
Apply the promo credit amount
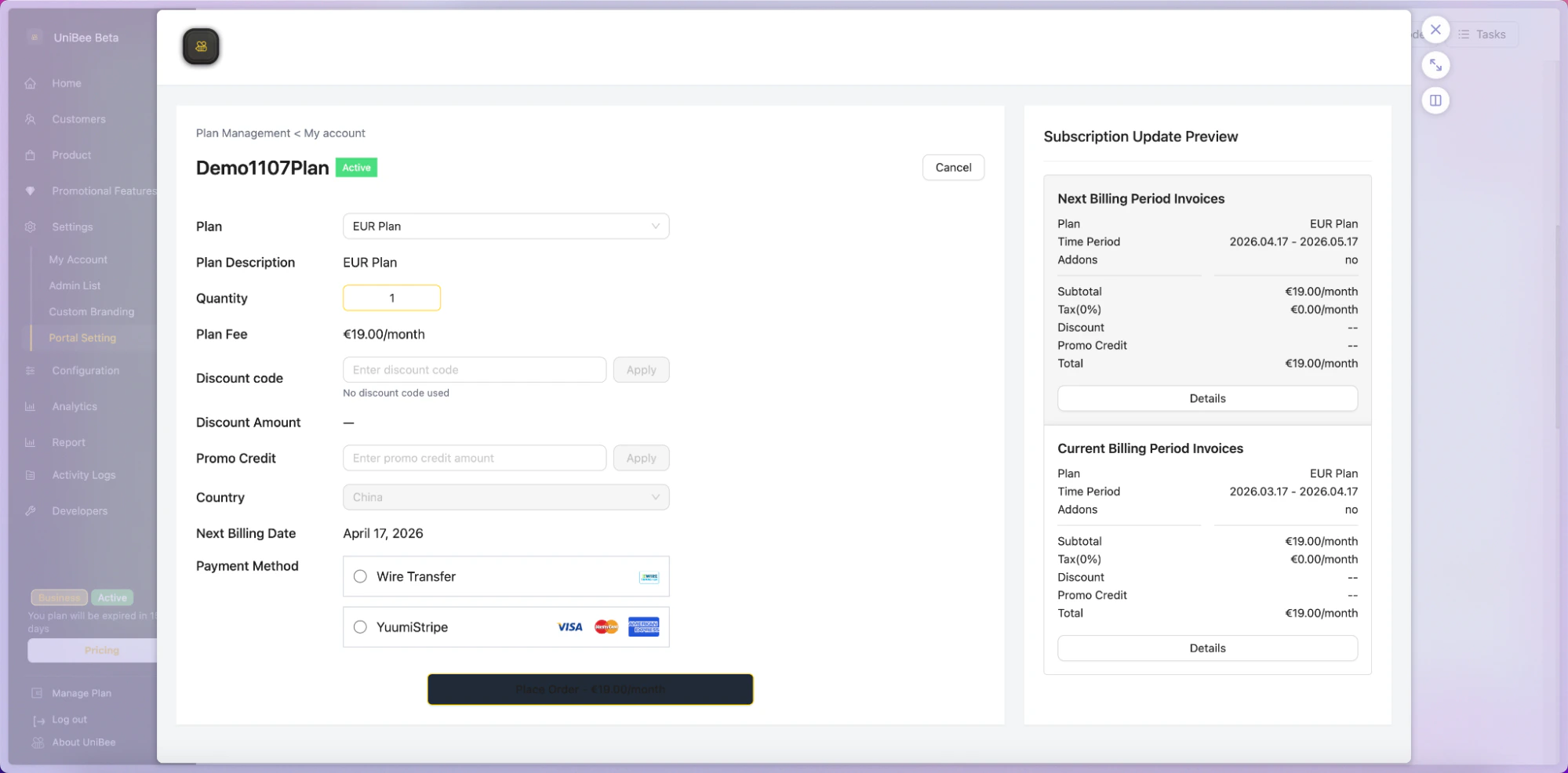641,458
